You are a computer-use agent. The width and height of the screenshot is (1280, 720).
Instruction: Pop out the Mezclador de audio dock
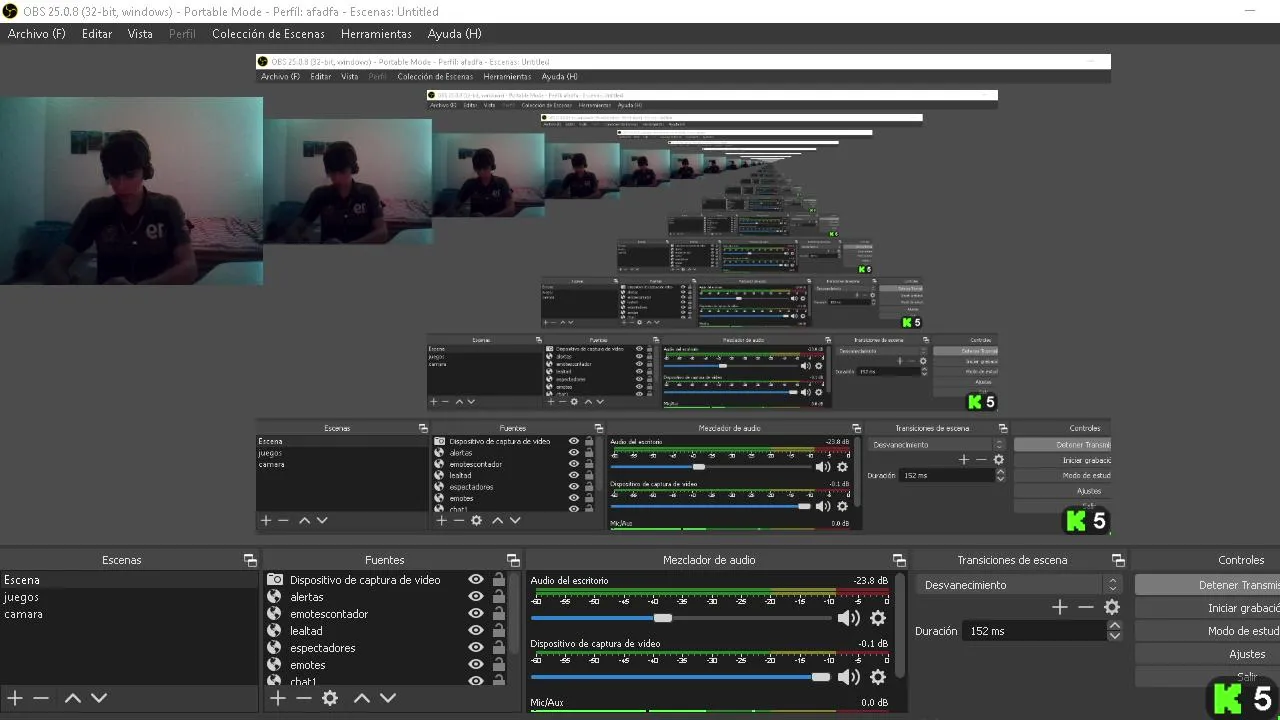[x=899, y=560]
